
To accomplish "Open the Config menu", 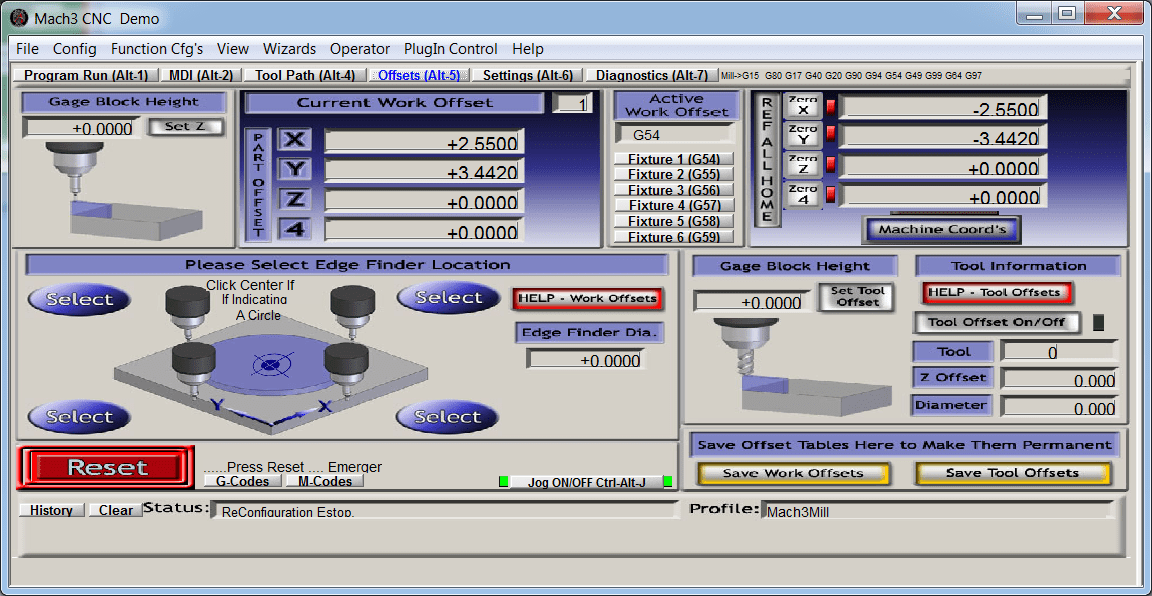I will (x=74, y=49).
